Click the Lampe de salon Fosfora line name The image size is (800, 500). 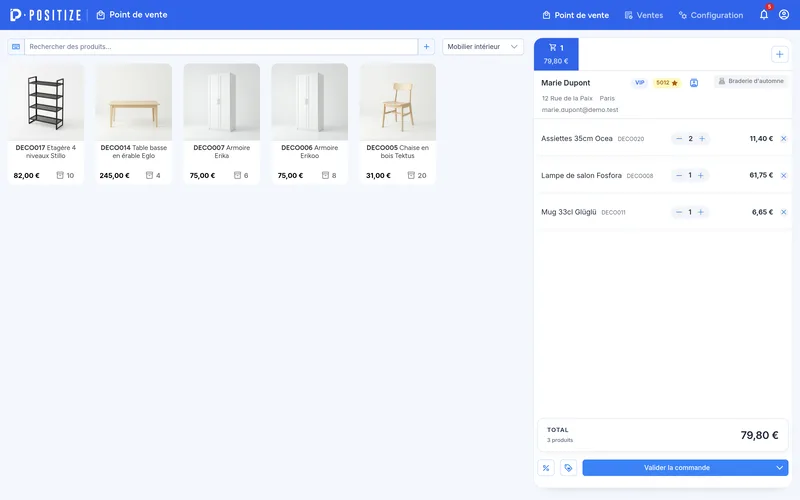581,176
